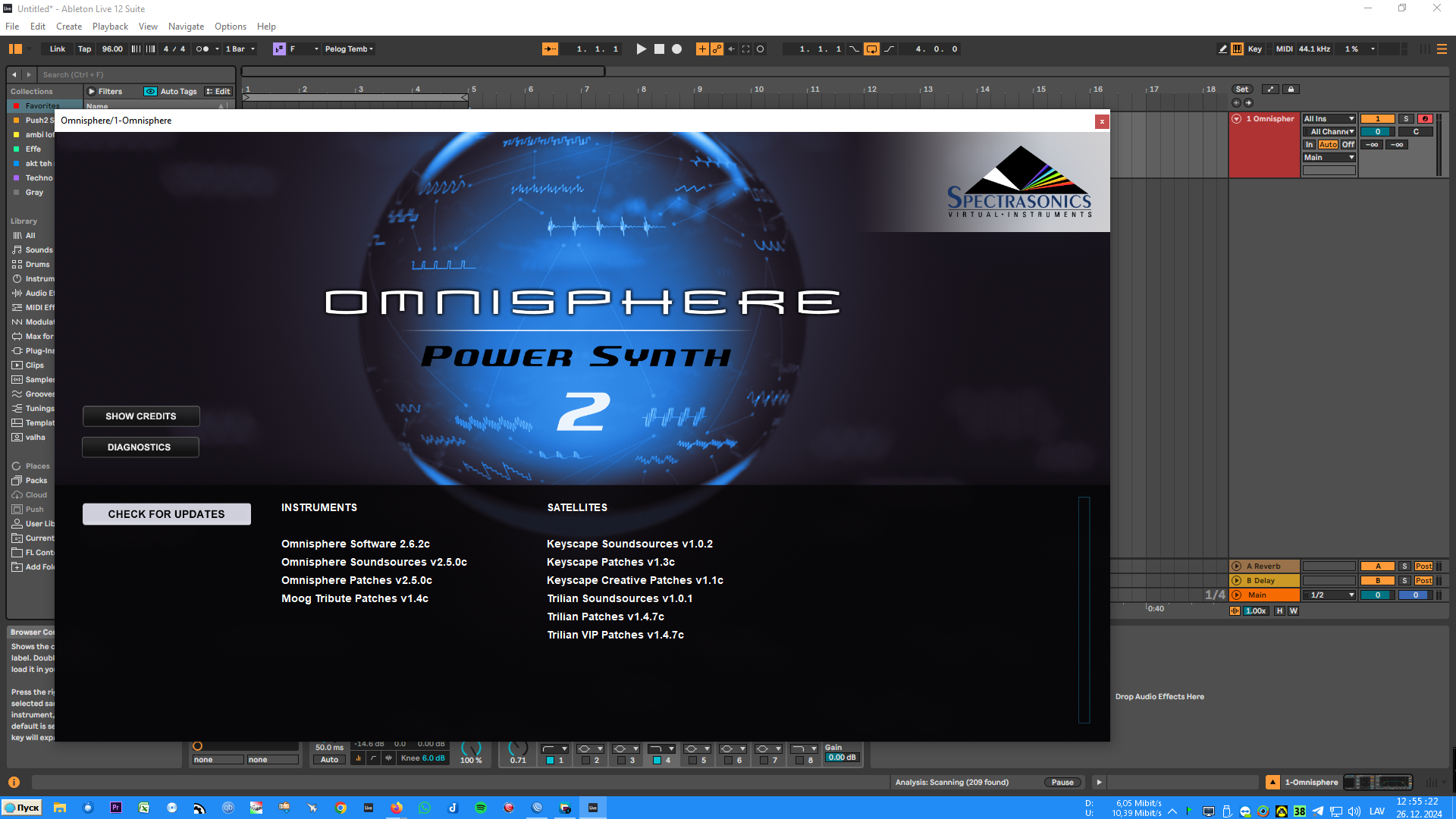Toggle Draw Mode pencil icon

coord(1222,49)
